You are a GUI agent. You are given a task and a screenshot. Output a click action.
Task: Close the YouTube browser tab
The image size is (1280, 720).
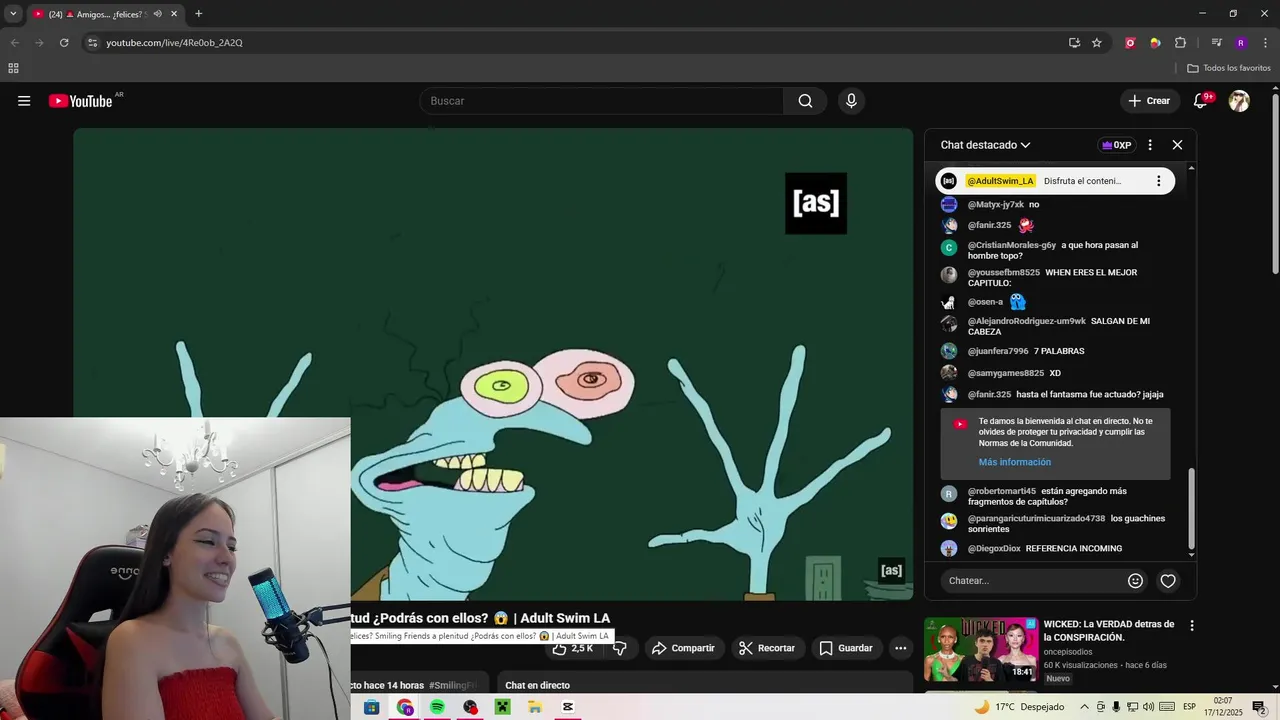[174, 14]
